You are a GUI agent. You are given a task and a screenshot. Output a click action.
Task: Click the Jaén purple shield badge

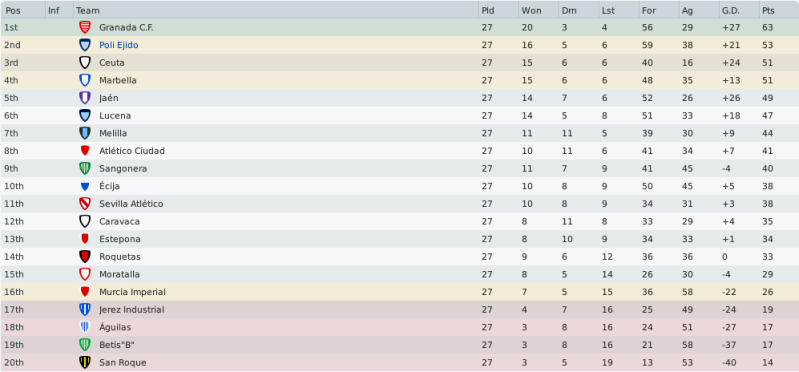tap(85, 98)
